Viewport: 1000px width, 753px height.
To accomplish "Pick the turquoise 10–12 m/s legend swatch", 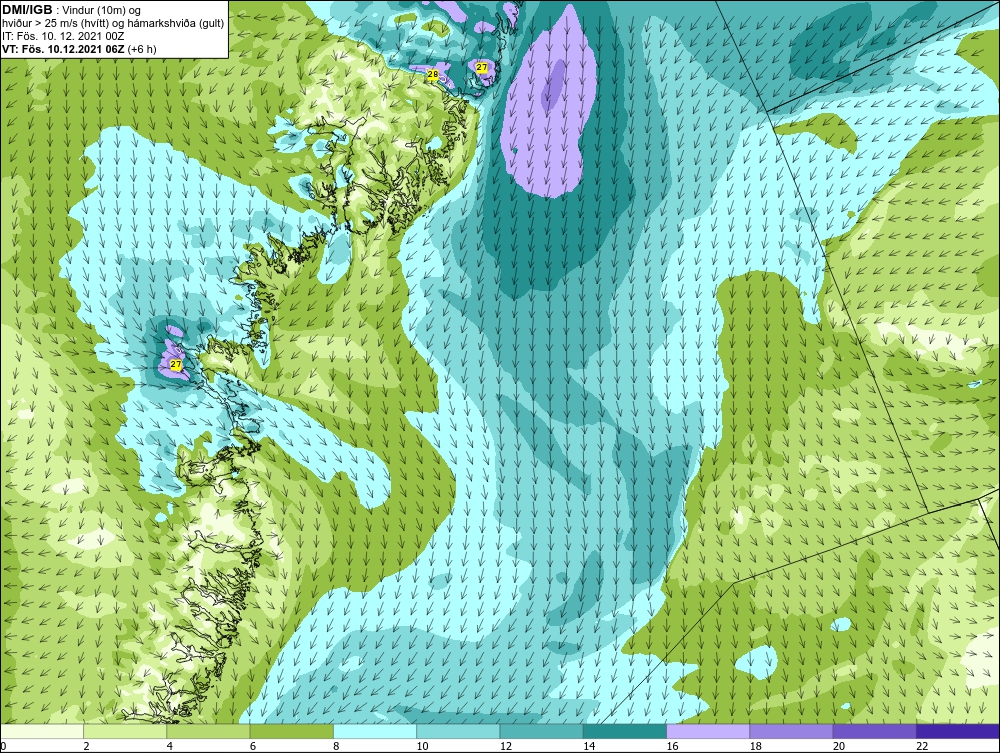I will (x=458, y=731).
